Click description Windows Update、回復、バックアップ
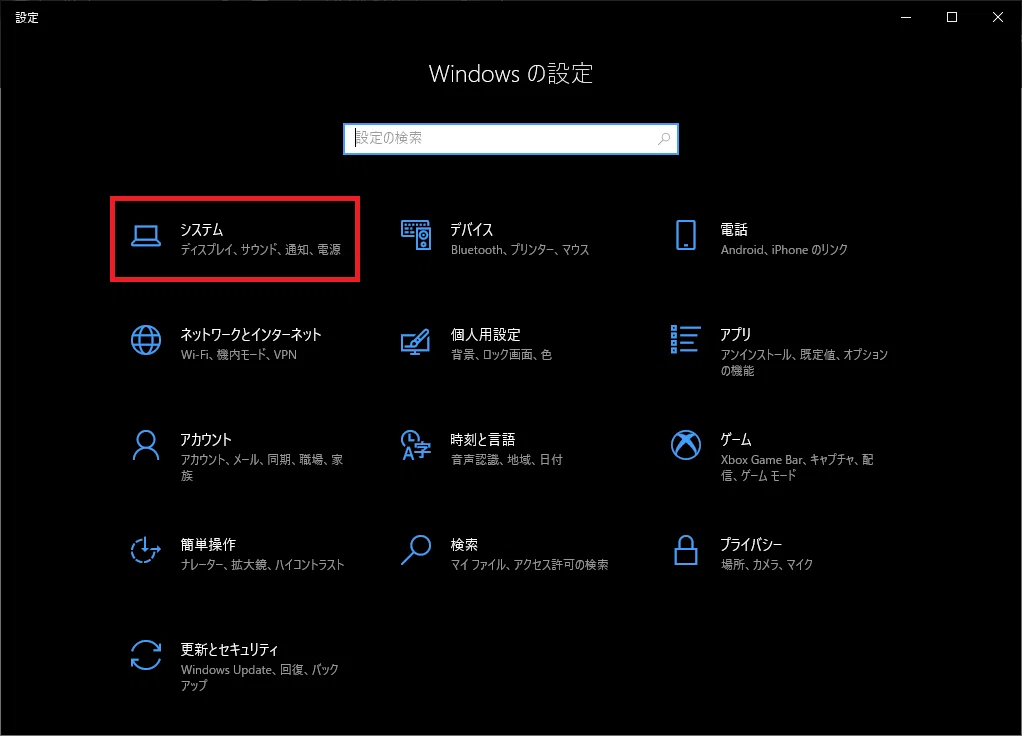 coord(260,677)
